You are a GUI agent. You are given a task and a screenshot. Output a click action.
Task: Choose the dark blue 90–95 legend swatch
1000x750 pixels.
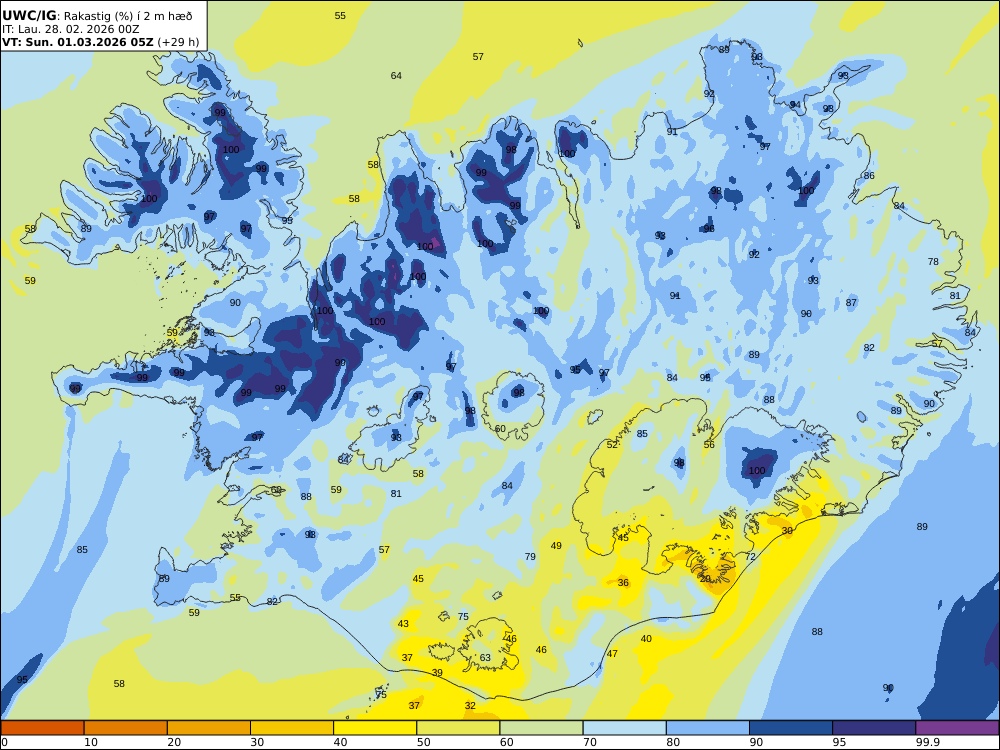(791, 728)
